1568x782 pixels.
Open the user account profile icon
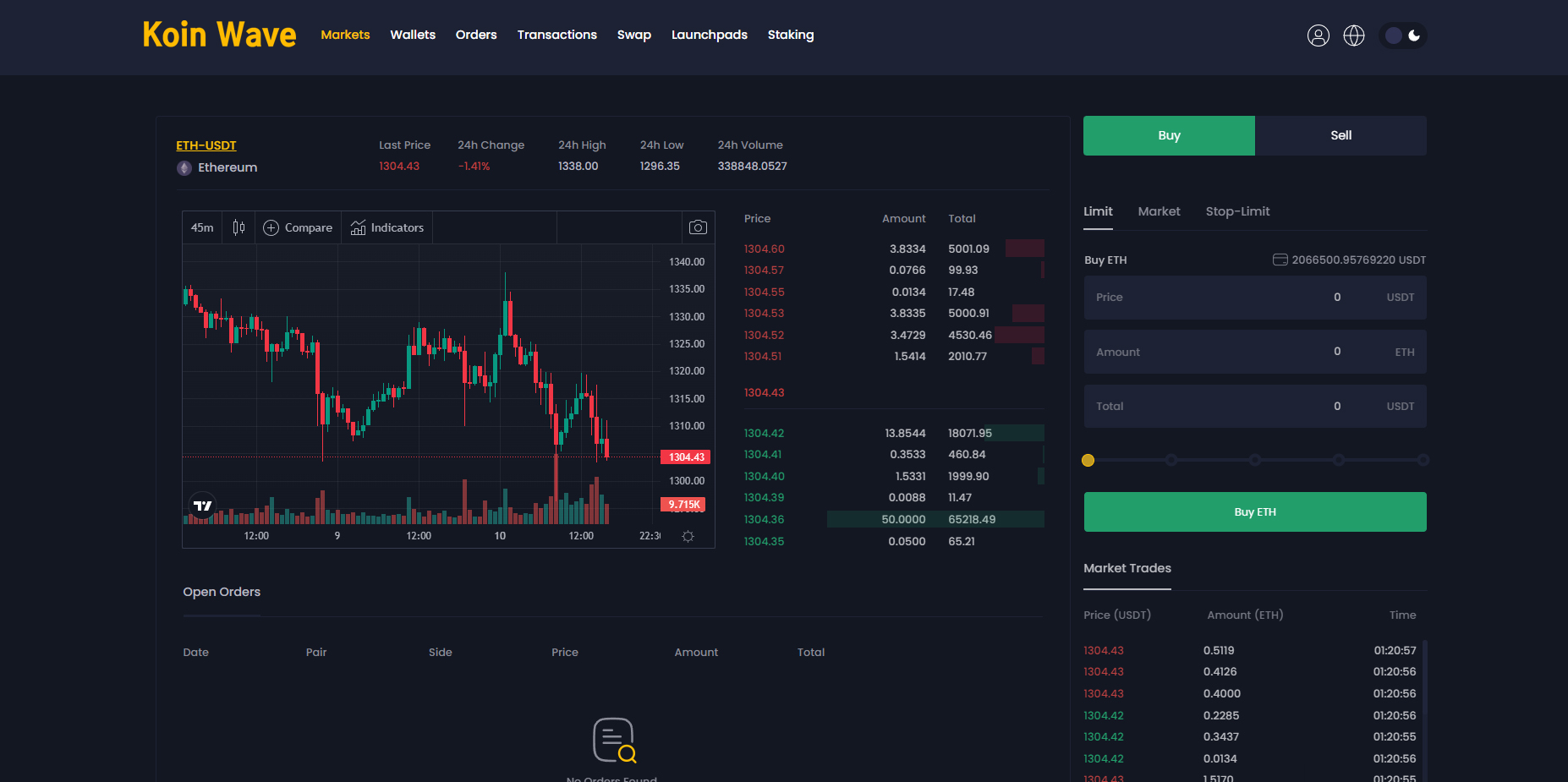(x=1318, y=36)
